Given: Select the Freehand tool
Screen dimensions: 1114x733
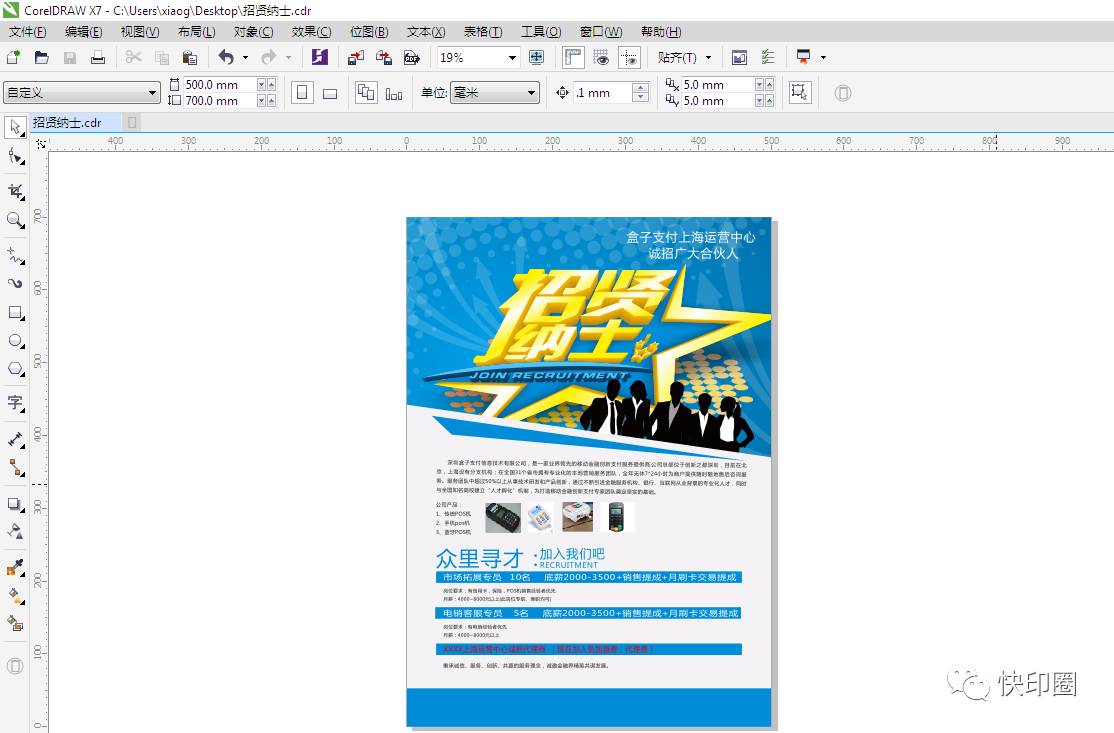Looking at the screenshot, I should (x=15, y=255).
